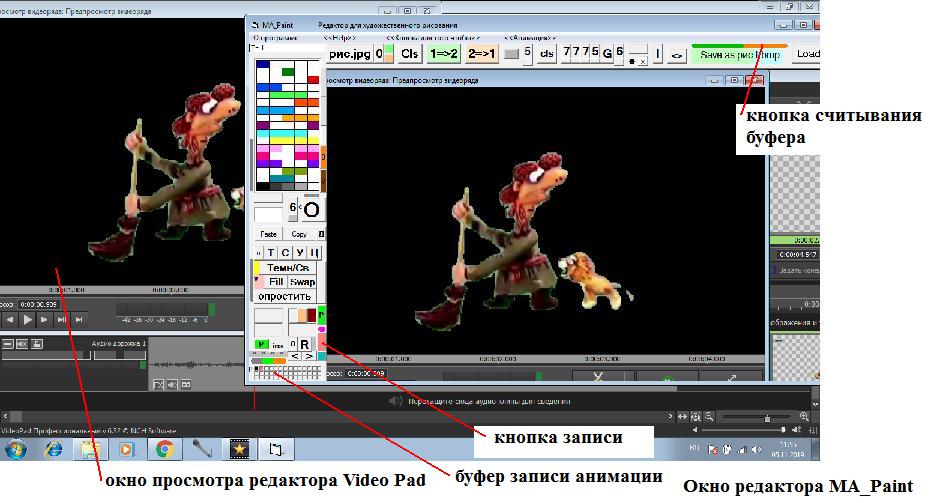Click the next-frame button in VideoPad preview
Image resolution: width=933 pixels, height=503 pixels.
[43, 320]
